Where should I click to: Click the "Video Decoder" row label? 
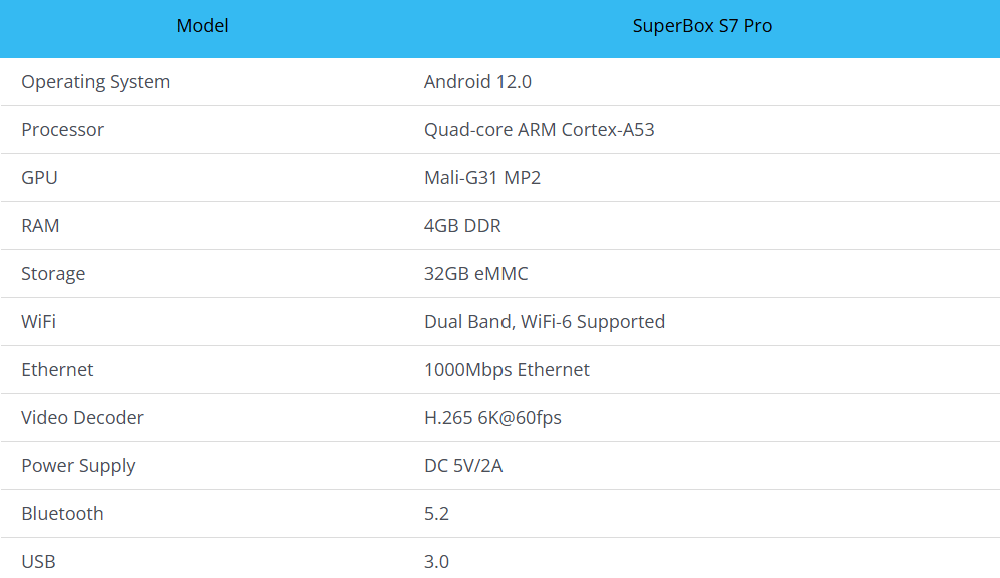tap(82, 418)
